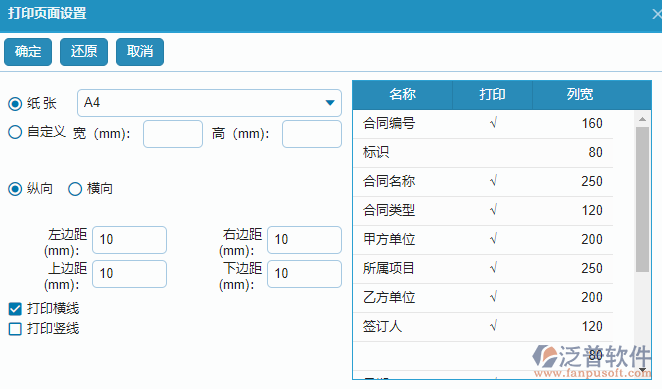Toggle print checkmark for 签订人

pos(493,326)
